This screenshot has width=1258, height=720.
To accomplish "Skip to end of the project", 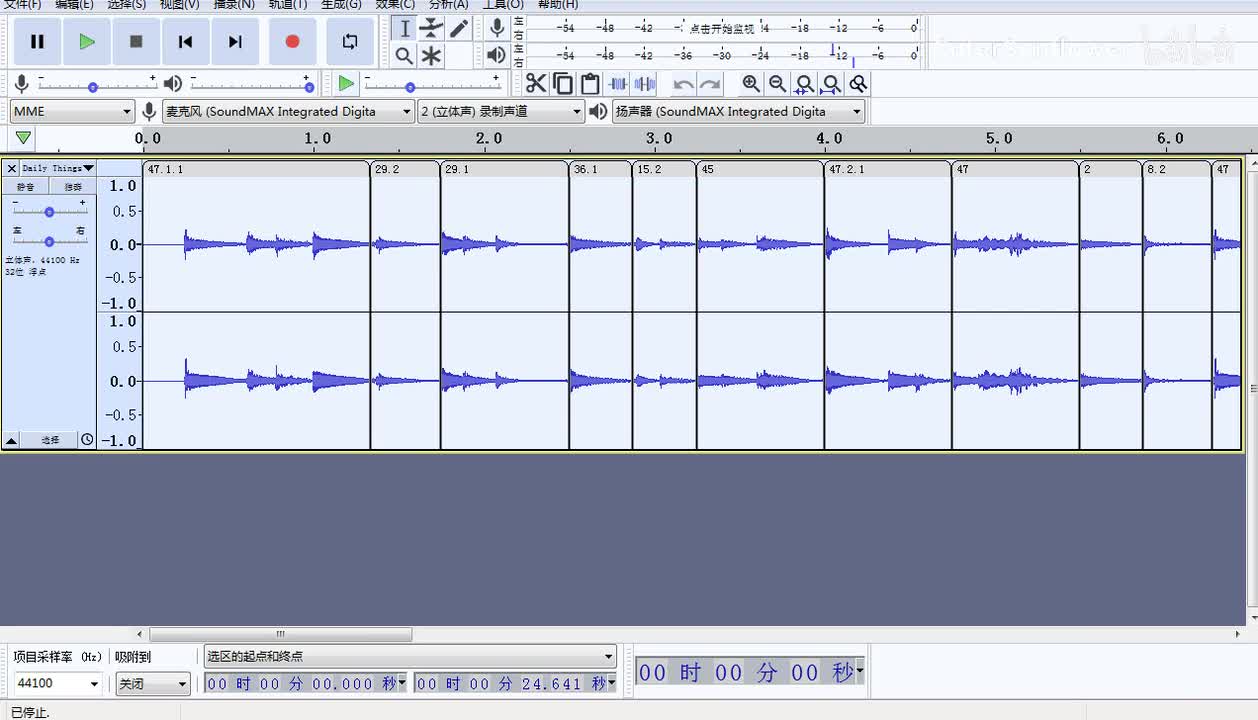I will pos(235,41).
